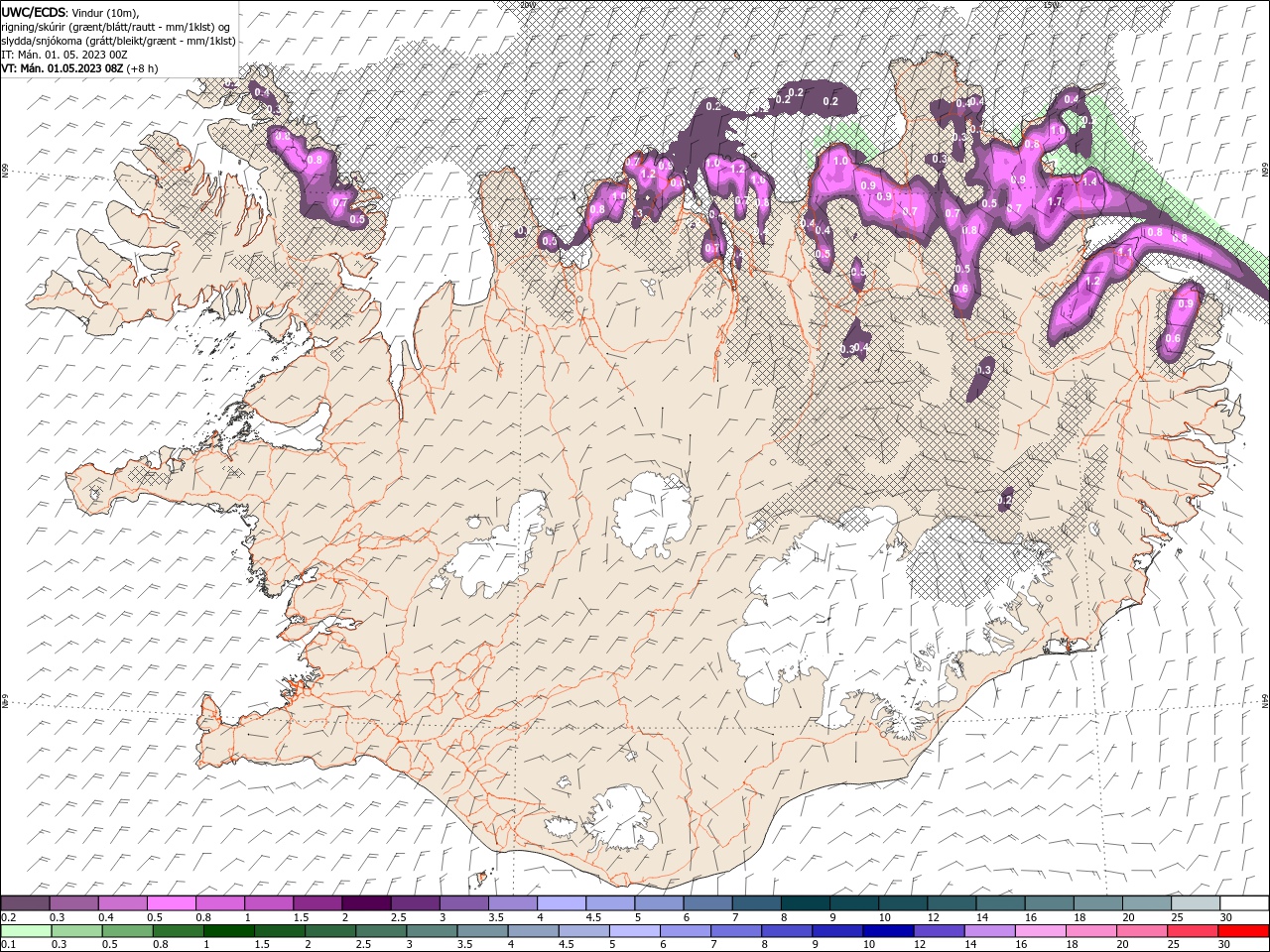Click the red 30 mm rain scale swatch
Screen dimensions: 1270x952
pos(1243,931)
